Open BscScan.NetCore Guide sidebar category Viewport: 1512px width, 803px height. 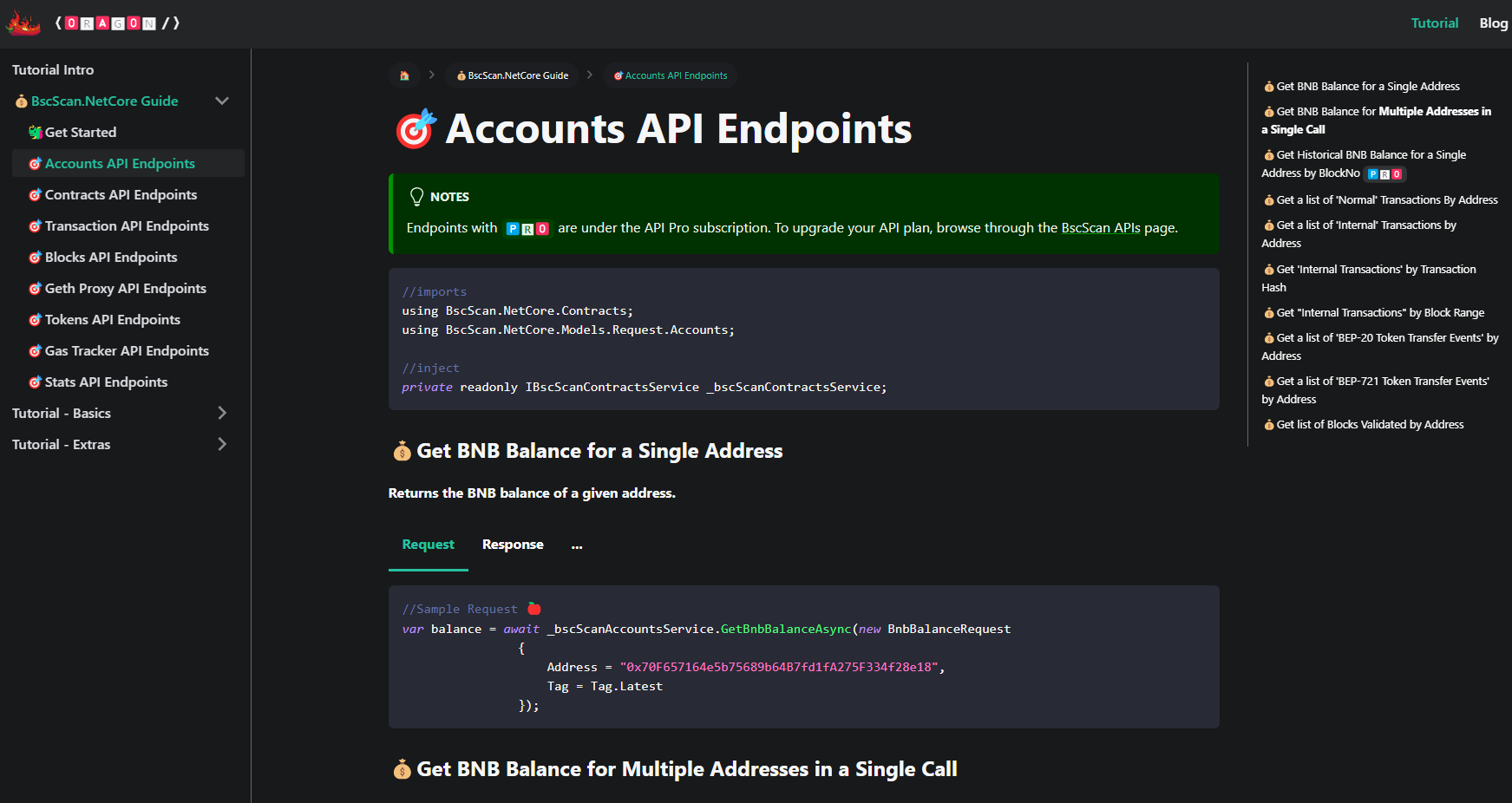(105, 101)
